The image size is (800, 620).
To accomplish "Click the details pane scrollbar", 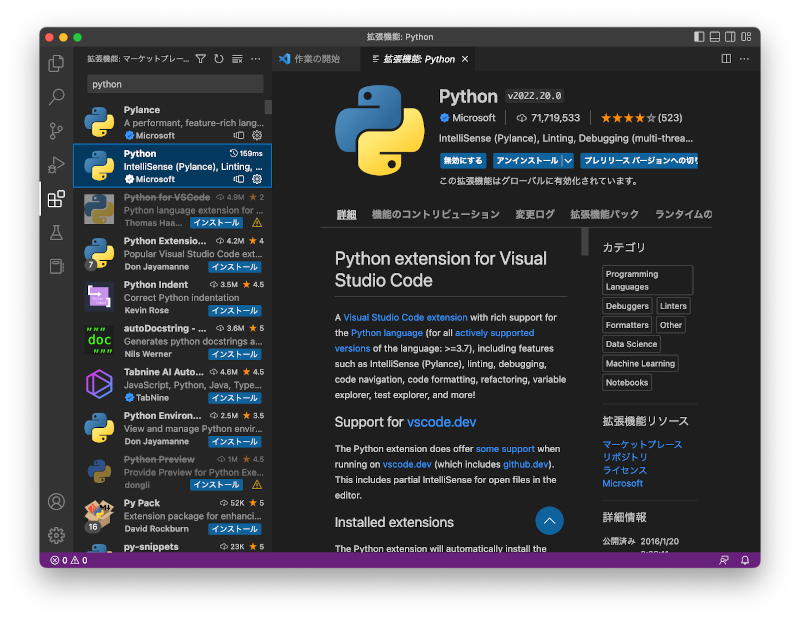I will click(x=585, y=241).
